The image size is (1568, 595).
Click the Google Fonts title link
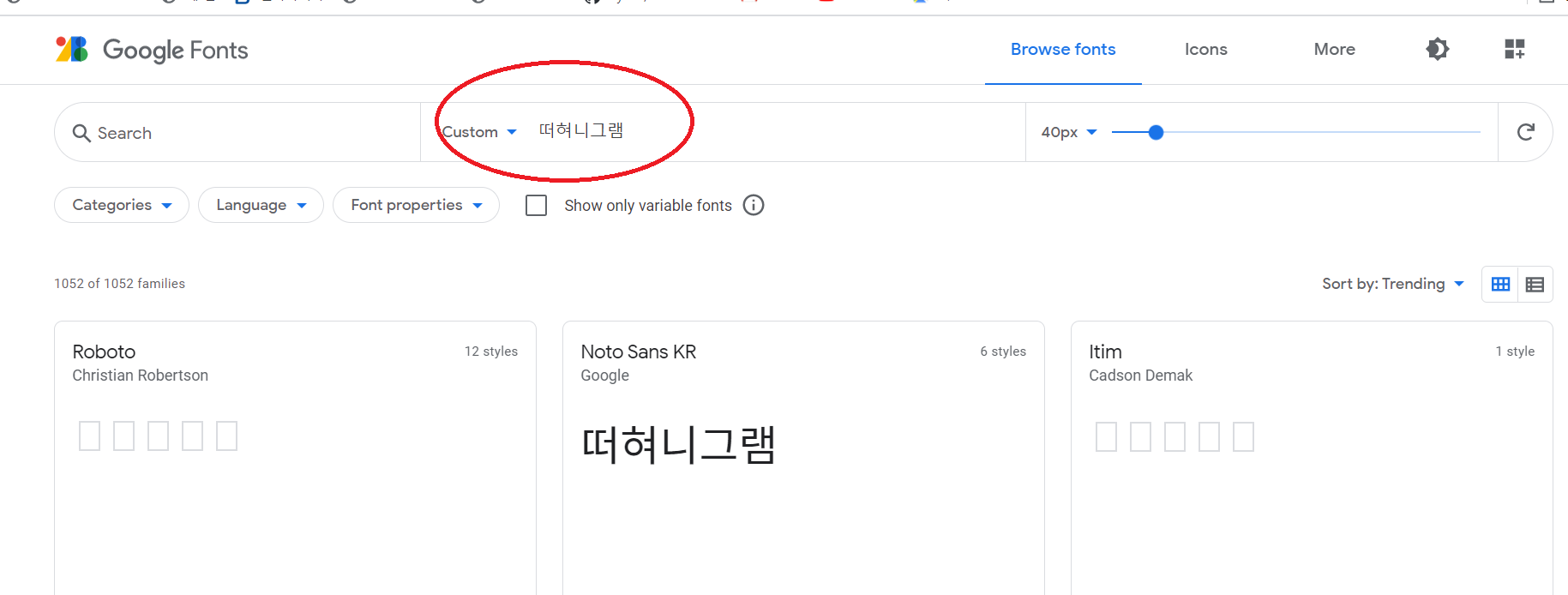coord(175,51)
